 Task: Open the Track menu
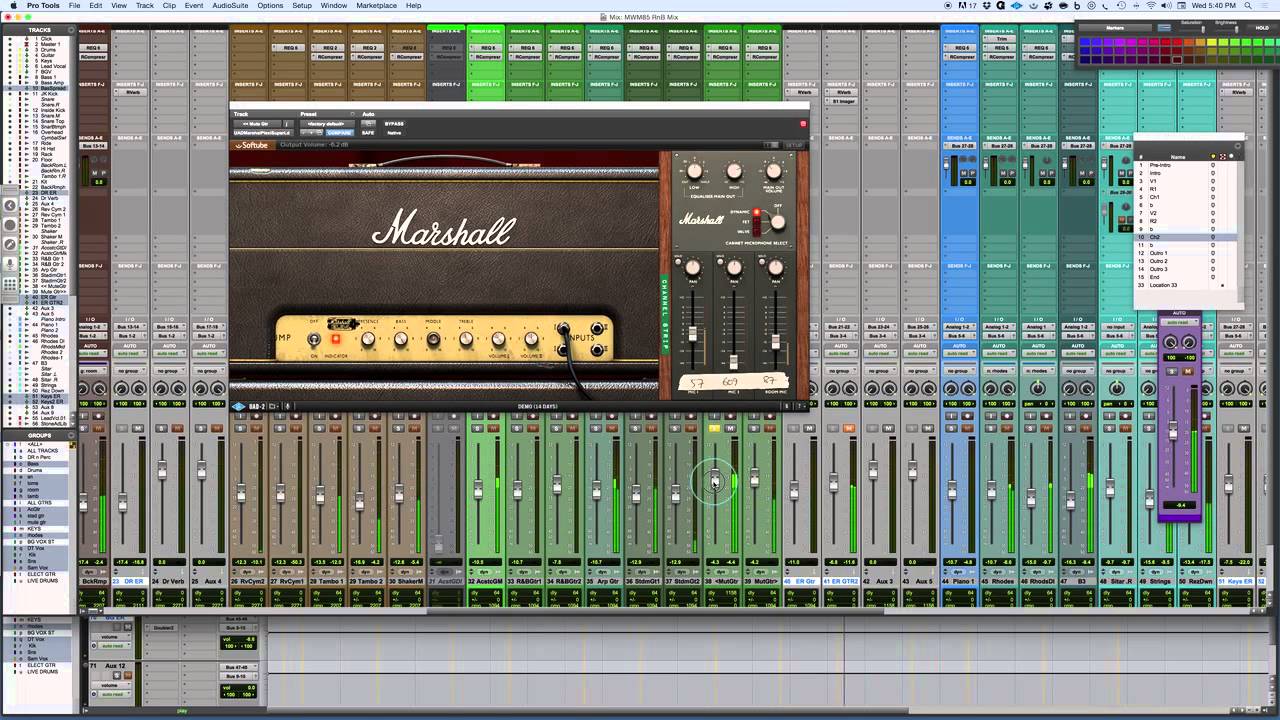click(x=145, y=5)
